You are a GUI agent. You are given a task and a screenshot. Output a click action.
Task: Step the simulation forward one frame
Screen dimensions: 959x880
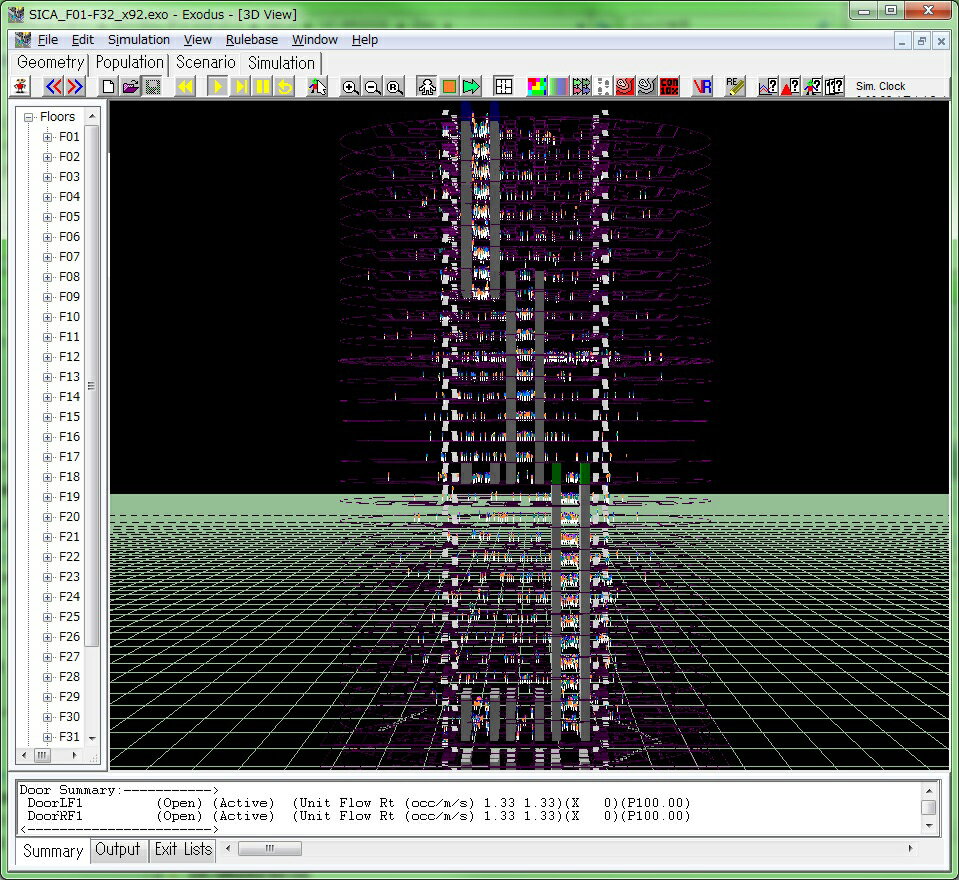pos(241,86)
